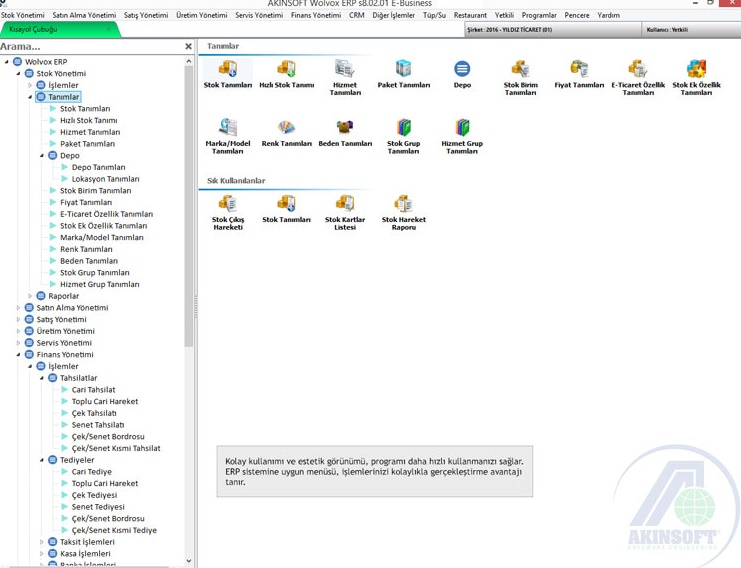
Task: Expand Satın Alma Yönetimi in tree
Action: pyautogui.click(x=18, y=308)
